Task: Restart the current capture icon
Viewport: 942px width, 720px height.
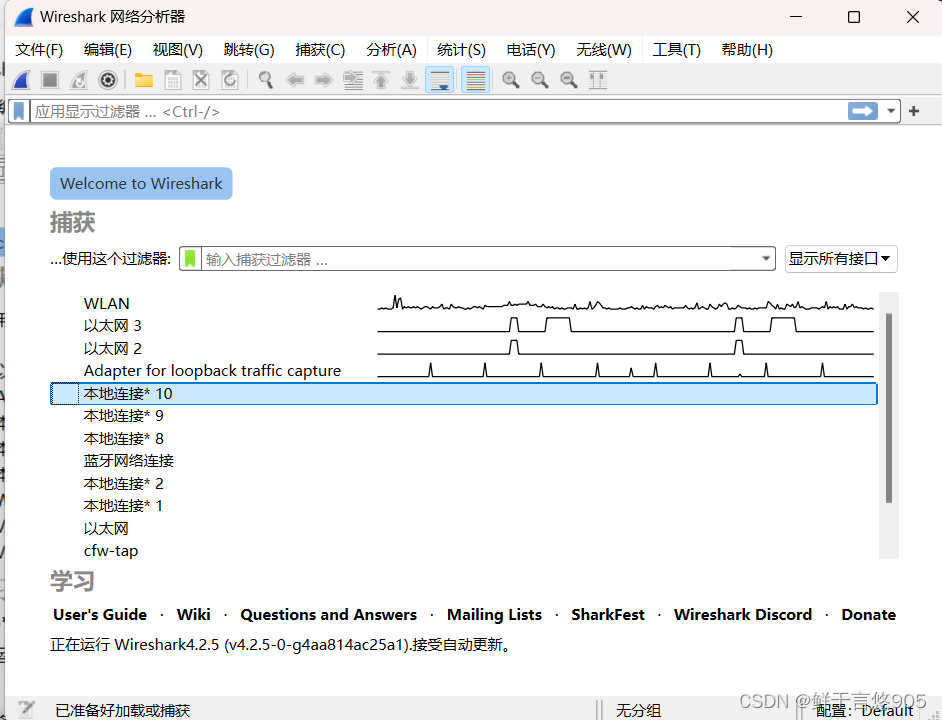Action: tap(79, 80)
